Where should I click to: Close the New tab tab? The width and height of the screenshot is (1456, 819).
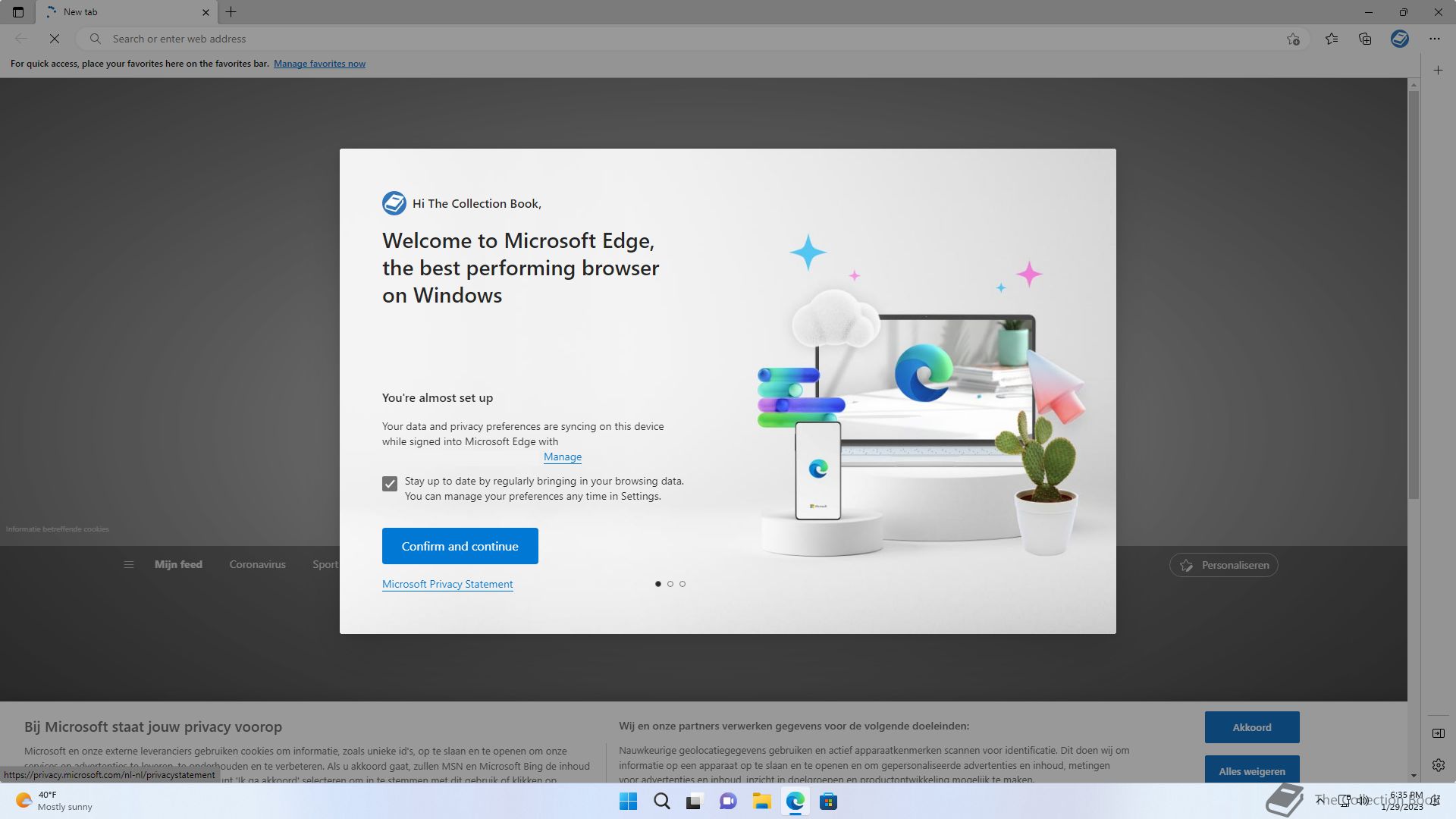click(x=206, y=12)
